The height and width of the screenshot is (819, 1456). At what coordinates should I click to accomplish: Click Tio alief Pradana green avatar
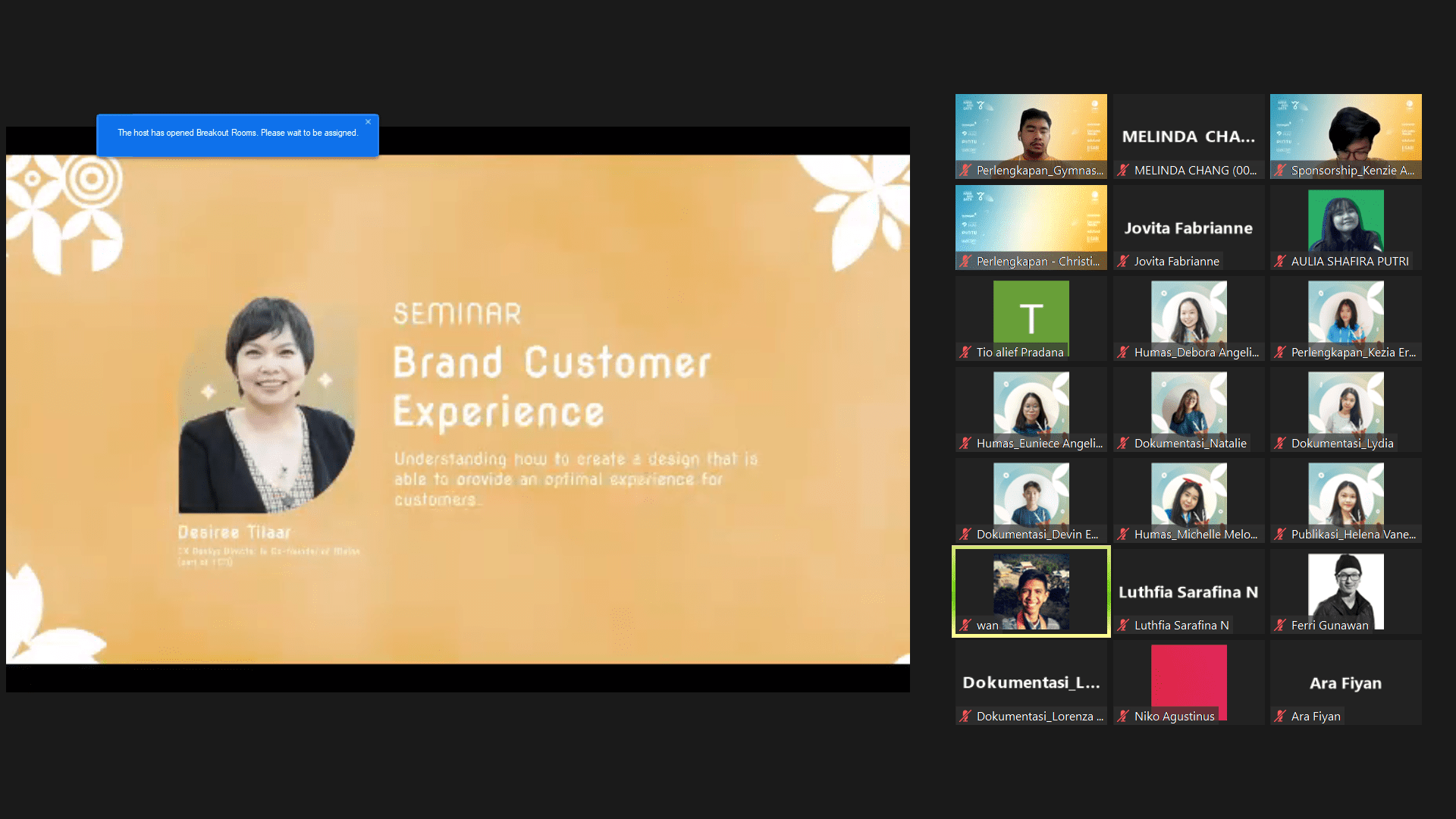[1031, 316]
